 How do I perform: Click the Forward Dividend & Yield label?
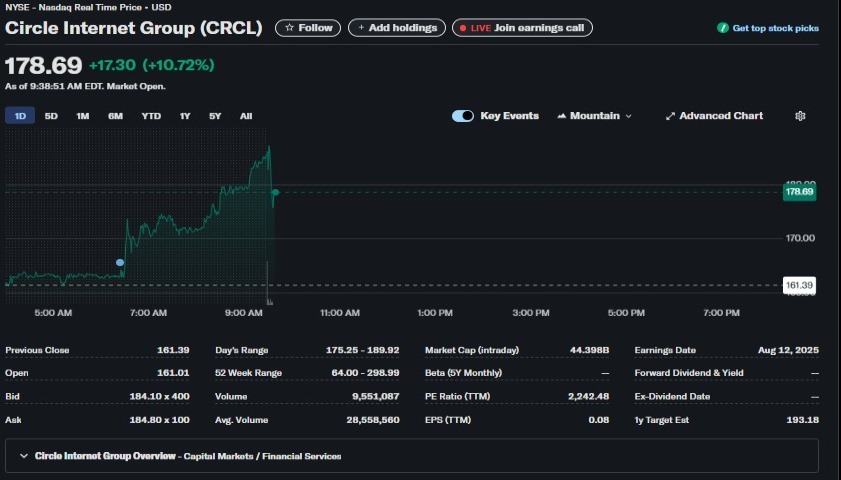point(689,373)
